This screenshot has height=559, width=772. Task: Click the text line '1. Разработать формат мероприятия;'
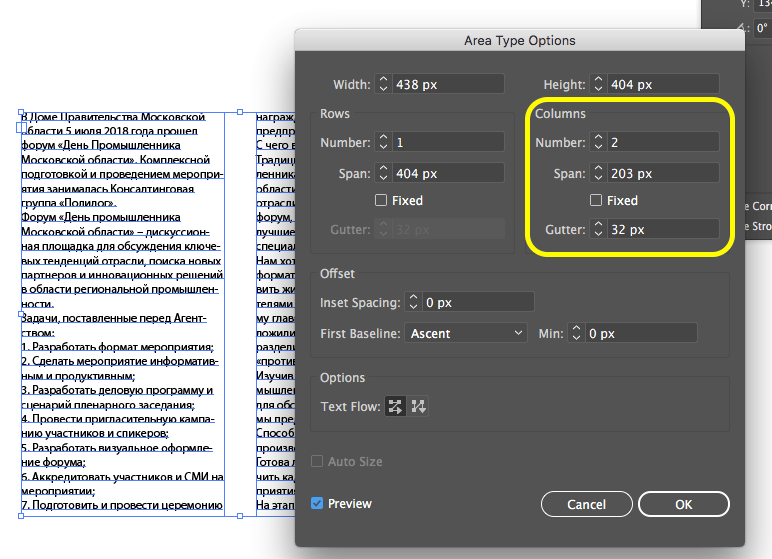click(117, 347)
